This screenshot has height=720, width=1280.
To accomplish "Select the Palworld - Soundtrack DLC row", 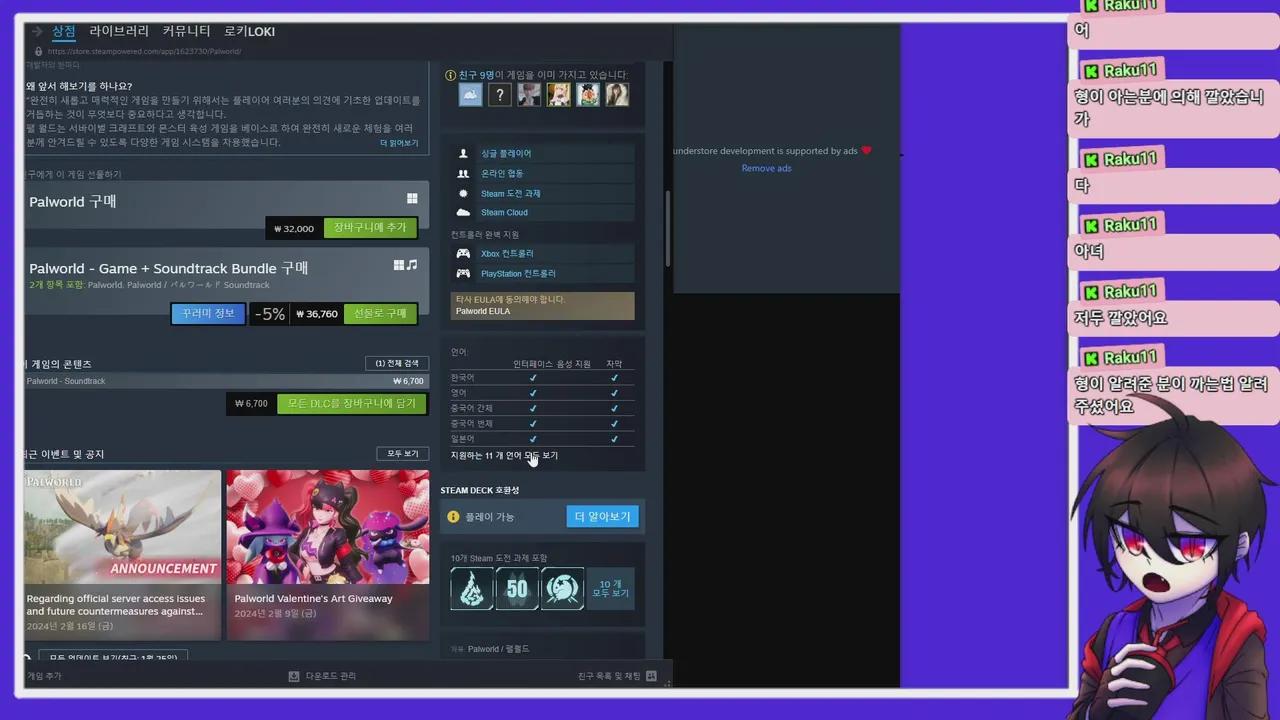I will 227,381.
